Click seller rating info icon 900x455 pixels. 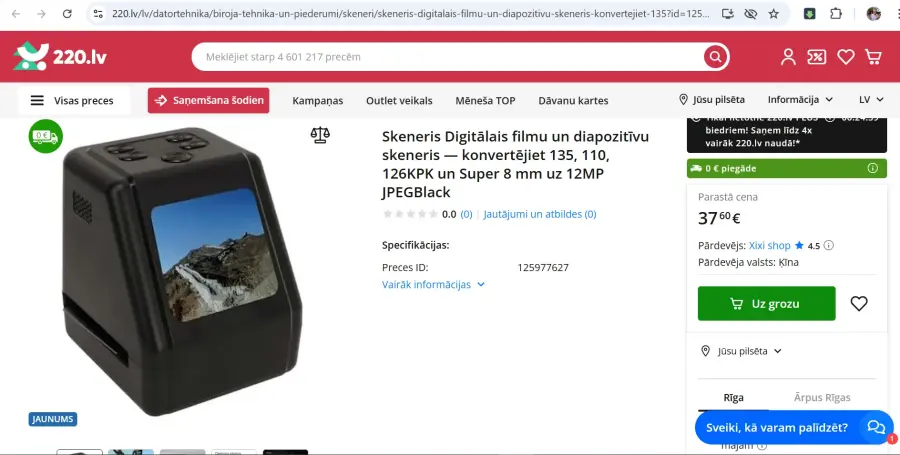click(828, 245)
